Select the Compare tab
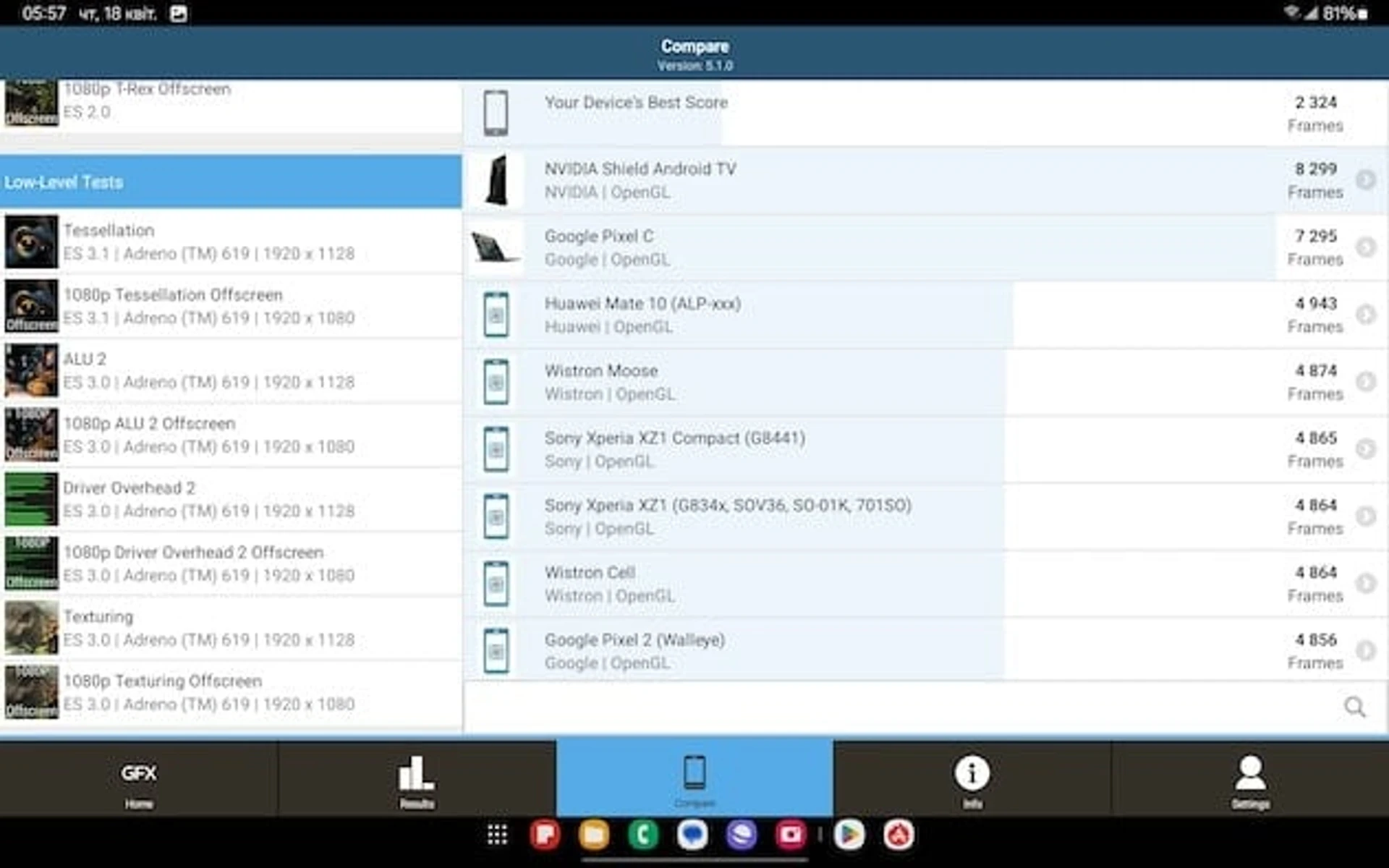The height and width of the screenshot is (868, 1389). [694, 778]
